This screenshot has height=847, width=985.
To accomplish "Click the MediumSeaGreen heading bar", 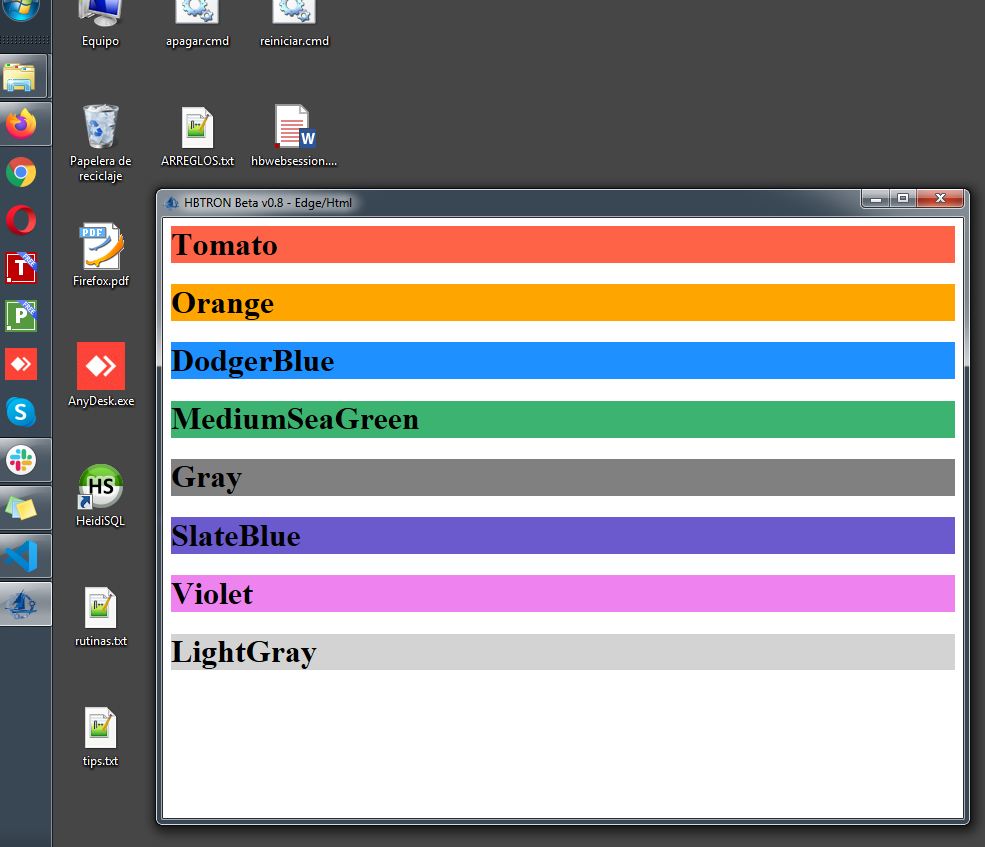I will coord(562,419).
